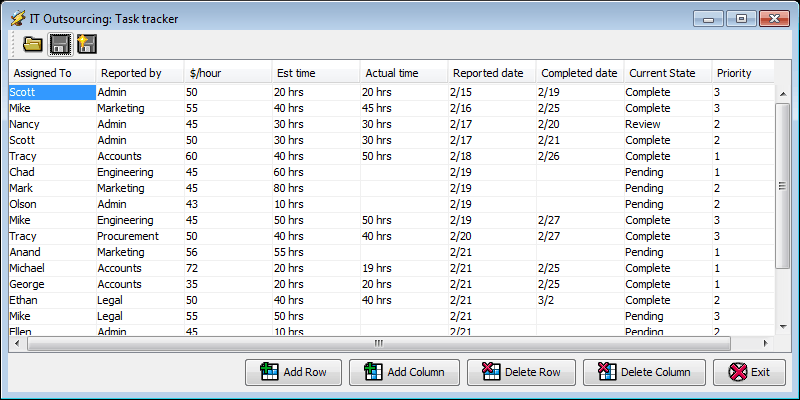The image size is (800, 400).
Task: Select the $/hour value 35
Action: tap(228, 284)
